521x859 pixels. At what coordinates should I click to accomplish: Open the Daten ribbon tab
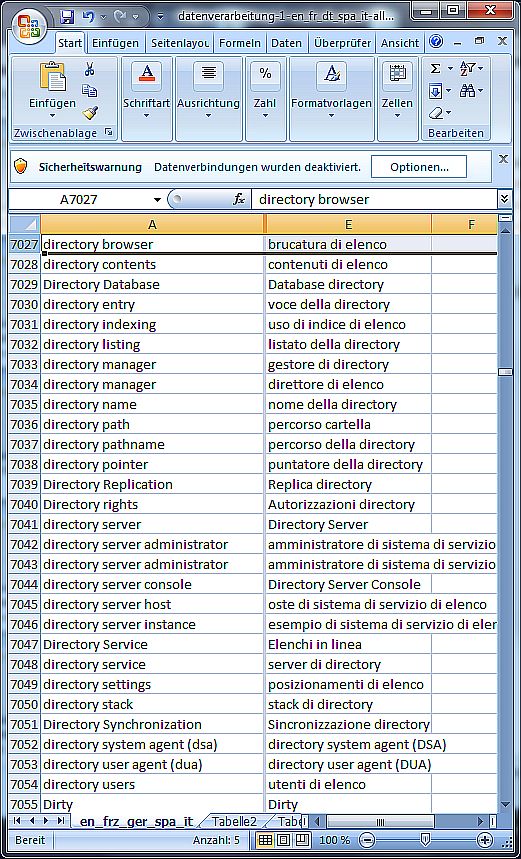pos(287,43)
